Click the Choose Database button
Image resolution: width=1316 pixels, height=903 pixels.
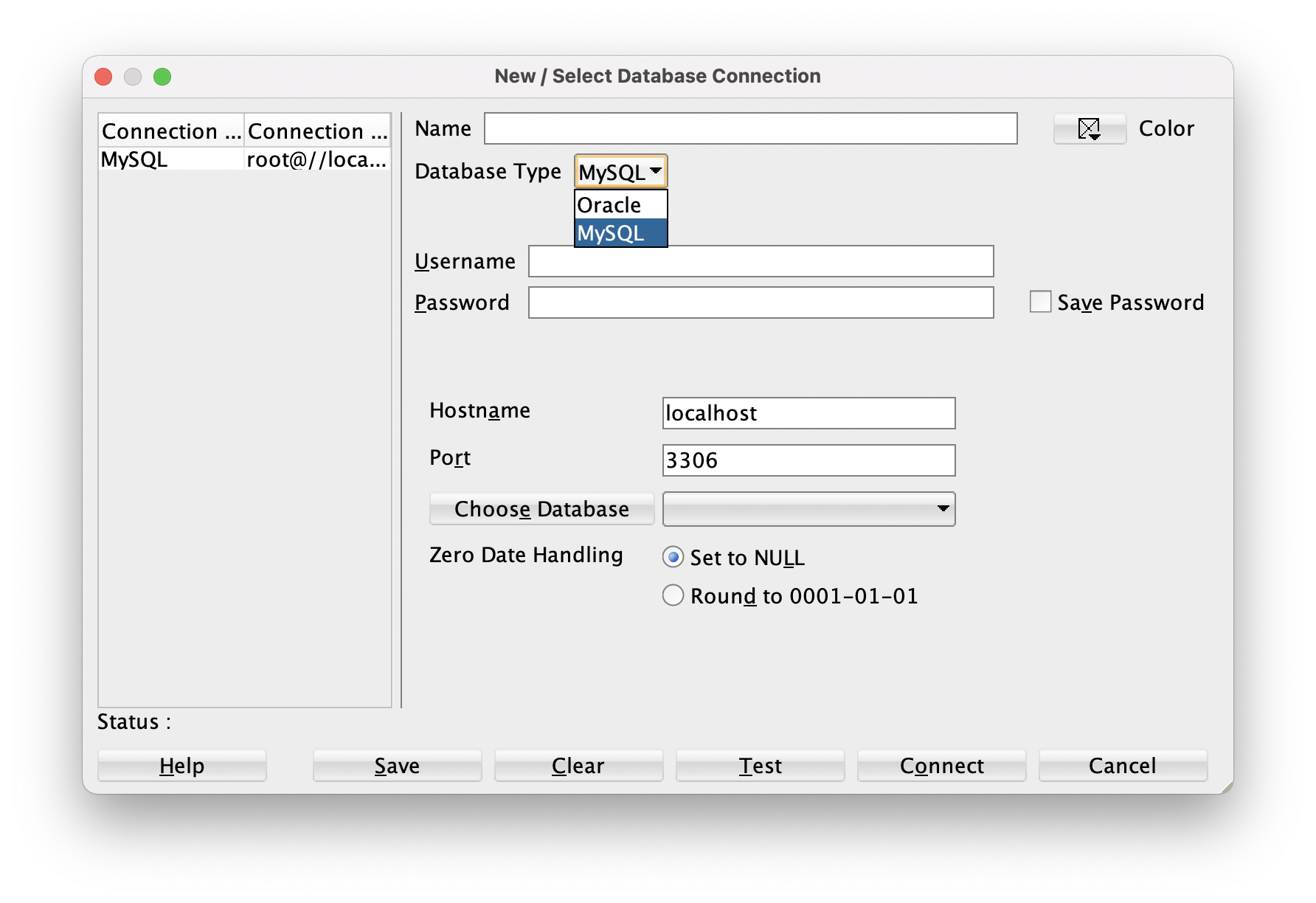pos(541,509)
